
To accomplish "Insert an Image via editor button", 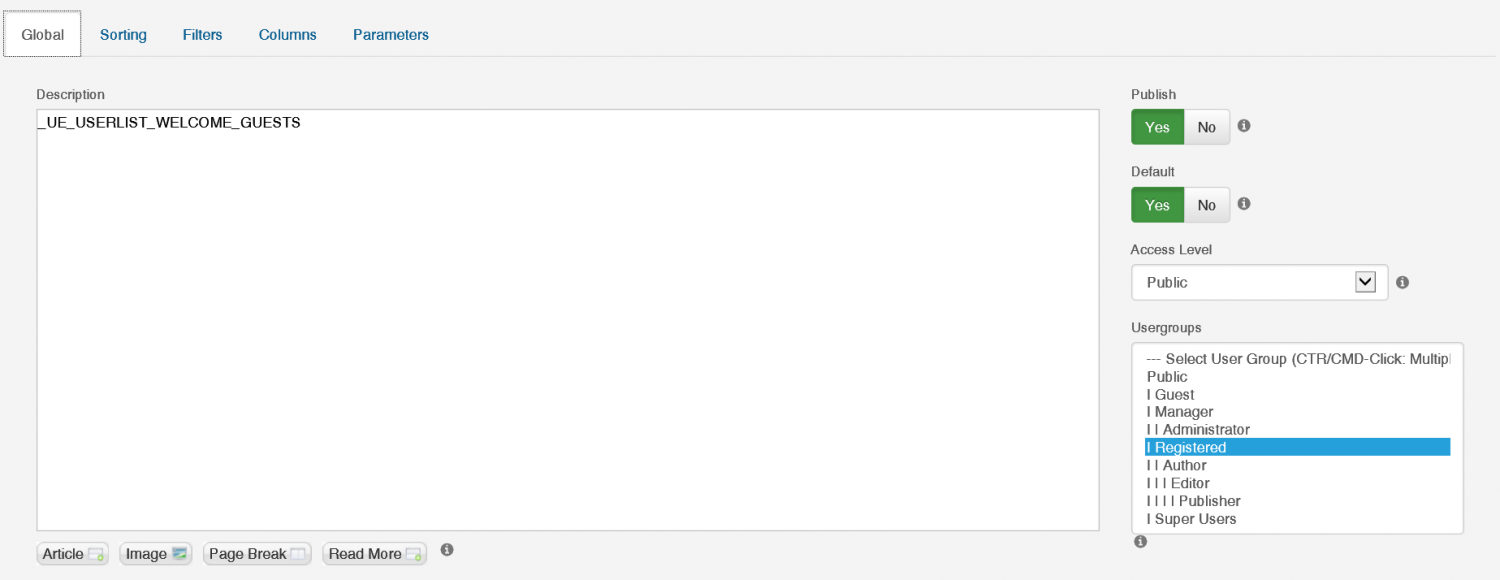I will tap(156, 554).
